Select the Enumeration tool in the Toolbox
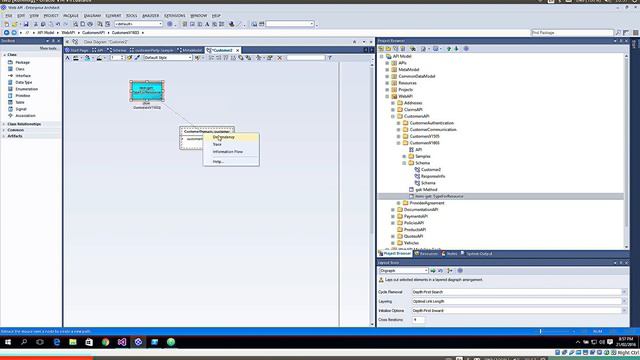 point(26,89)
